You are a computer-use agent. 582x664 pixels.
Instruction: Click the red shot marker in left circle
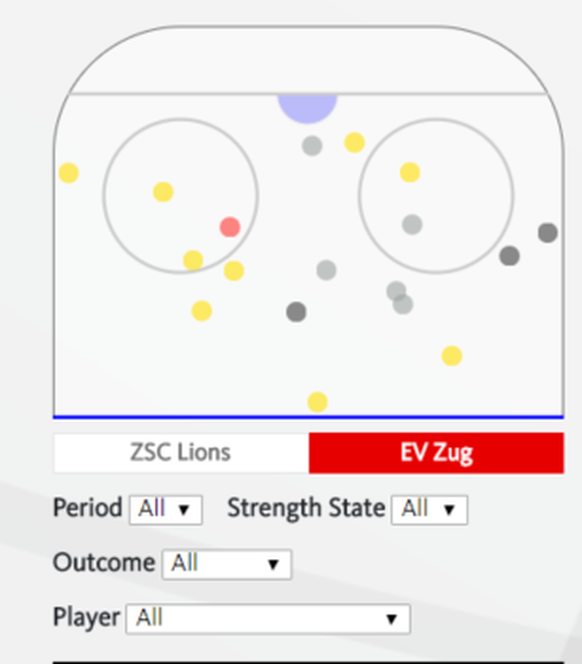pos(230,227)
